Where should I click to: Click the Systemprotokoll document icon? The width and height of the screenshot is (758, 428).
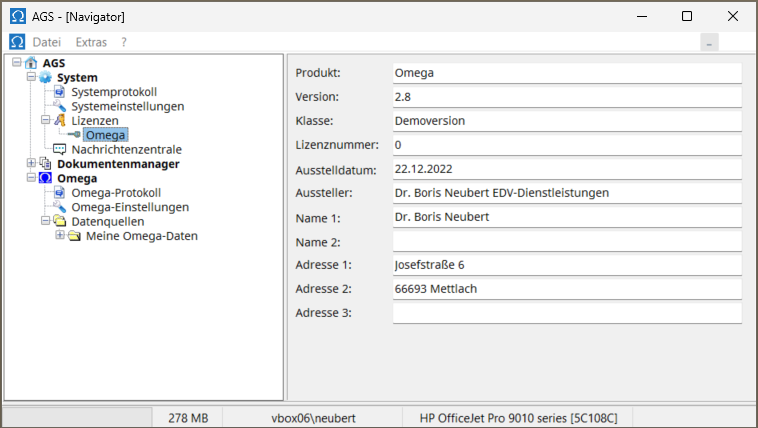tap(59, 92)
